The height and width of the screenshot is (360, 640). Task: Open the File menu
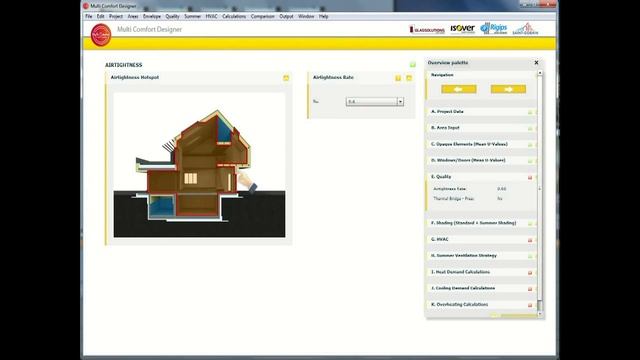pyautogui.click(x=89, y=16)
